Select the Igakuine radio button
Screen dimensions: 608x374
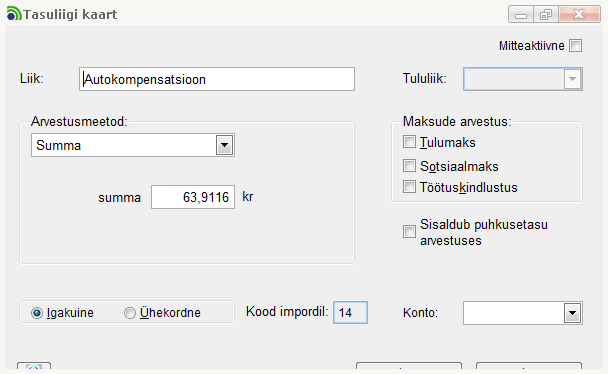(x=37, y=313)
